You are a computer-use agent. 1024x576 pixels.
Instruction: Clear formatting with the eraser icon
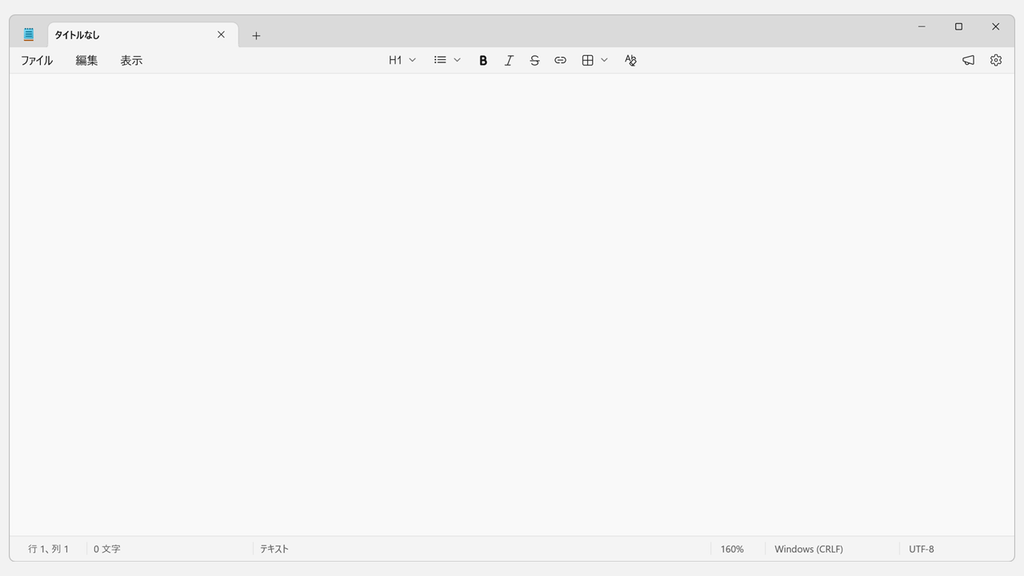tap(630, 60)
